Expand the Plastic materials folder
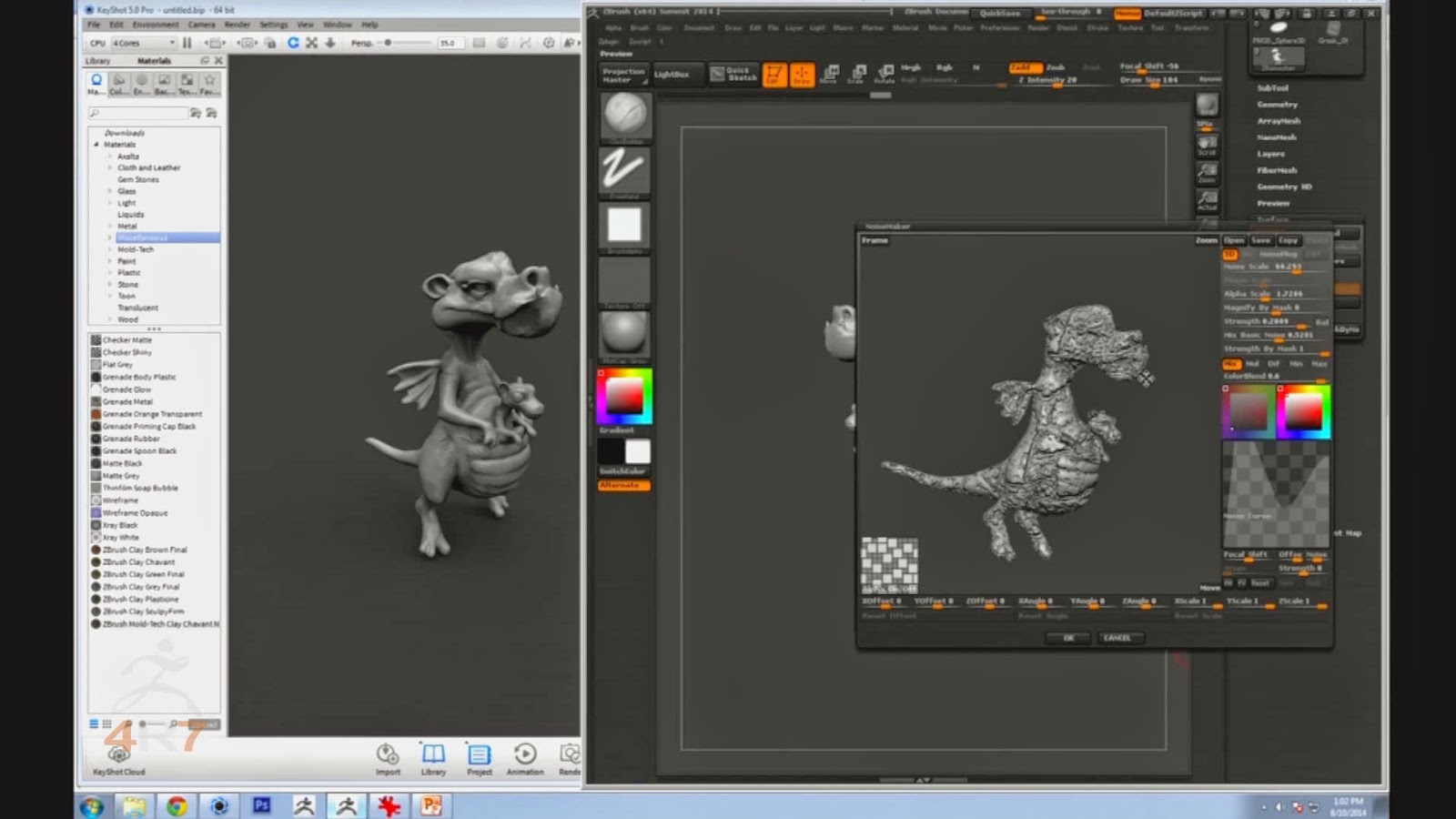The height and width of the screenshot is (819, 1456). [110, 273]
